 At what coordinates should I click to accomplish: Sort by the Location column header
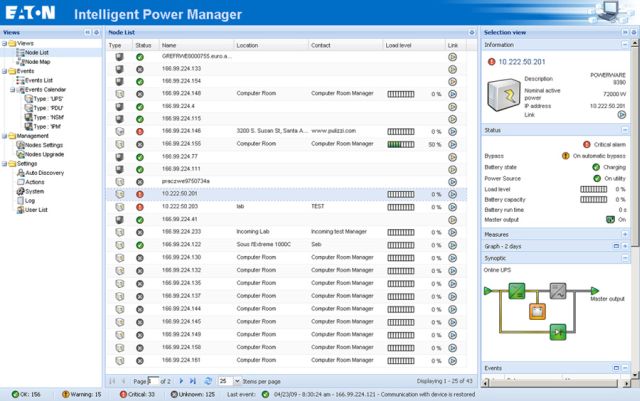tap(250, 45)
